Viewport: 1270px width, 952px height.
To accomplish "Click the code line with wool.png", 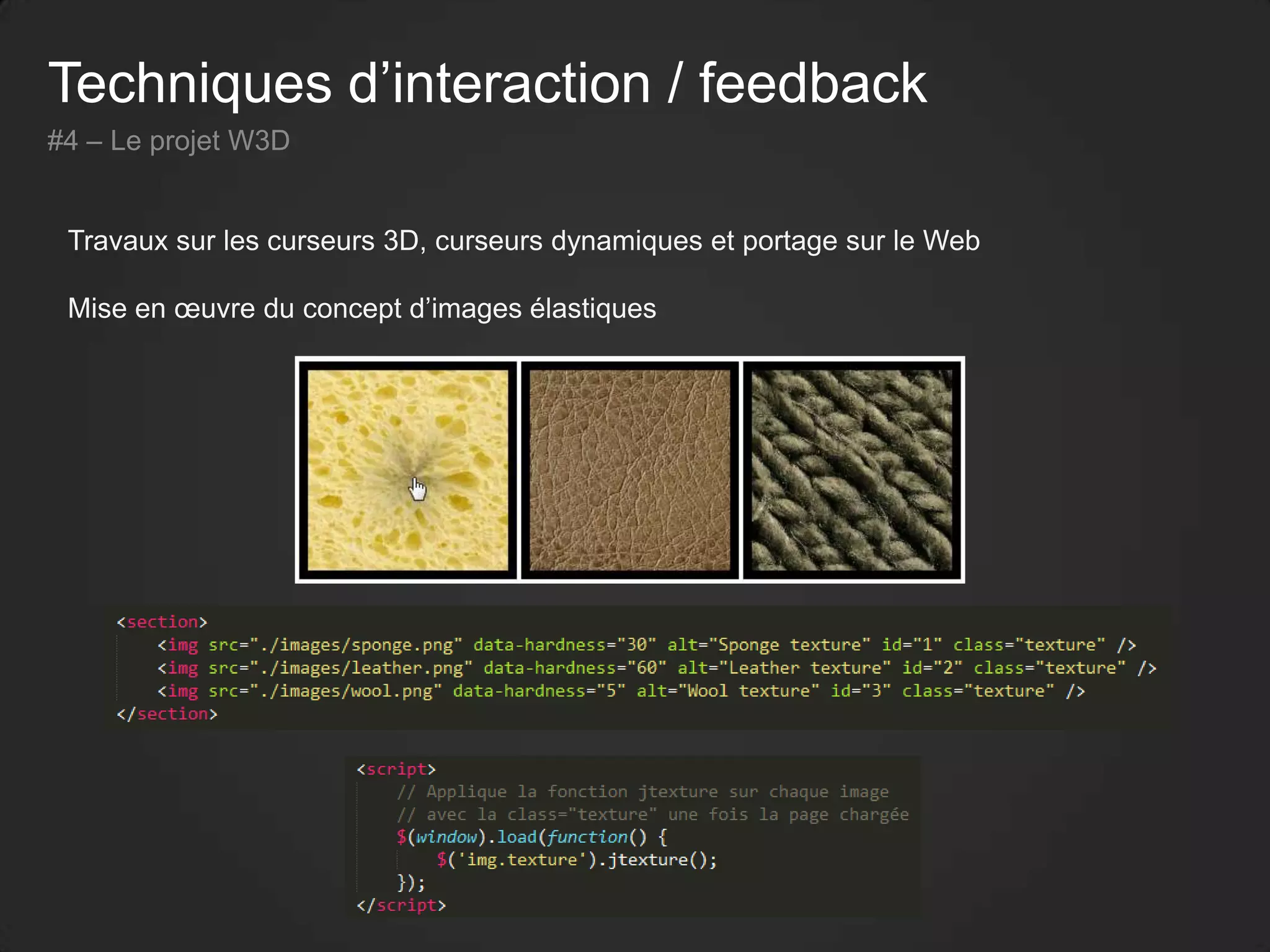I will click(x=621, y=691).
